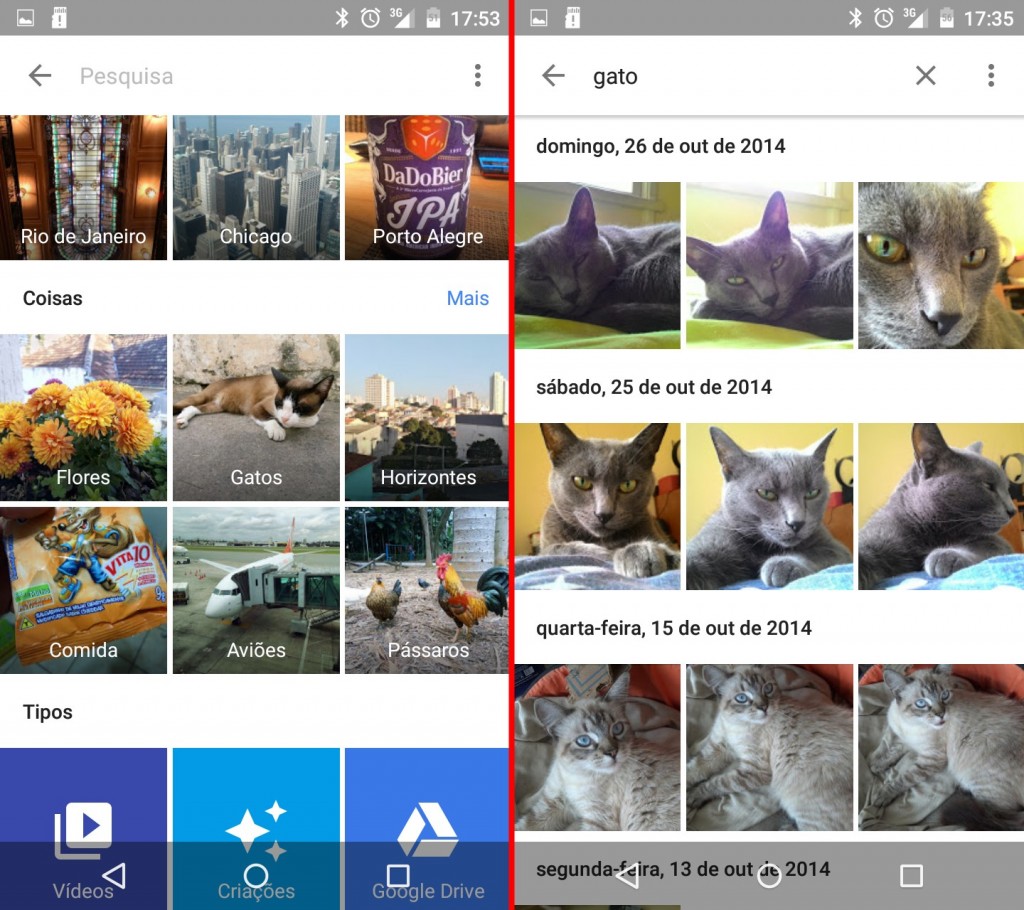Open the Rio de Janeiro place album

84,187
